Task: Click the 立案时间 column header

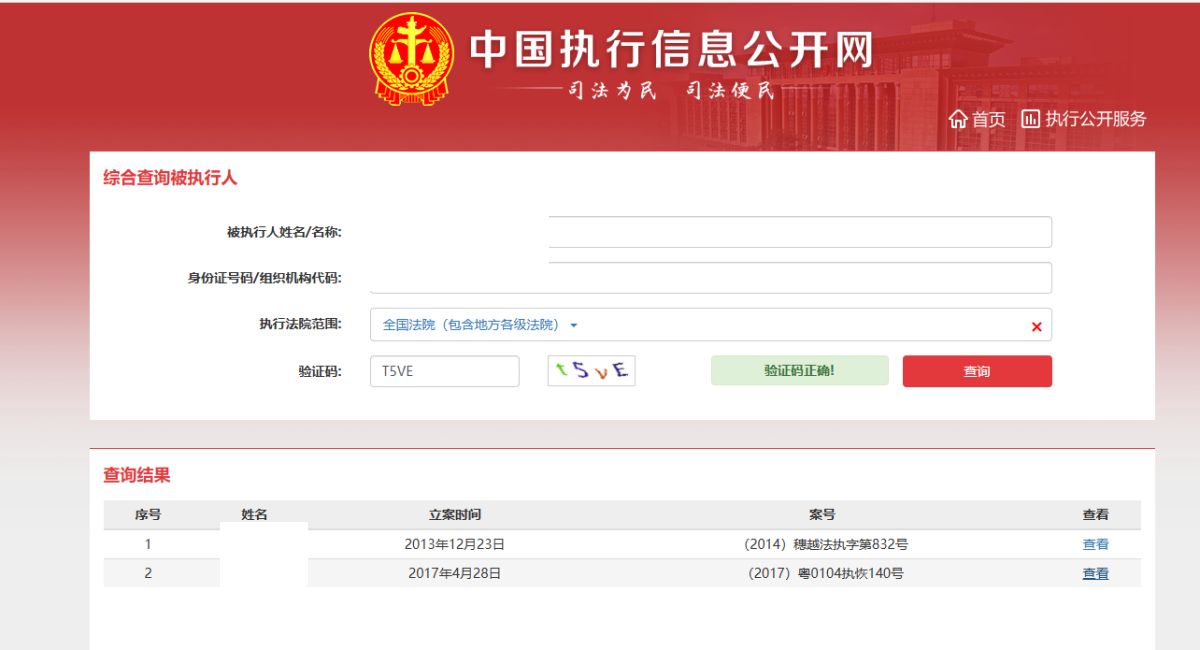Action: (455, 515)
